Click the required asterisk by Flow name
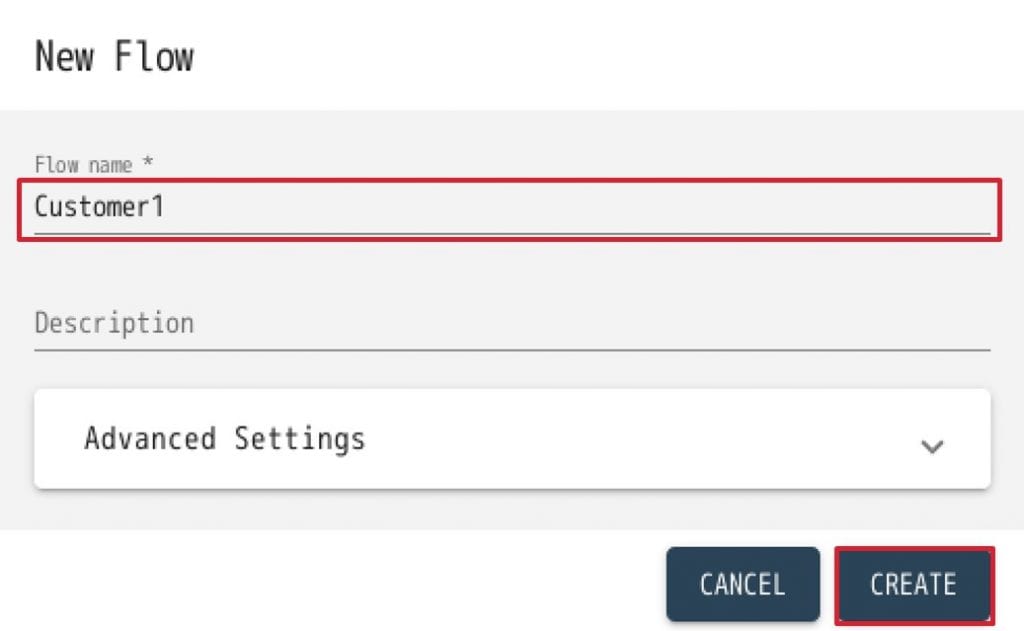Image resolution: width=1024 pixels, height=631 pixels. pos(148,163)
